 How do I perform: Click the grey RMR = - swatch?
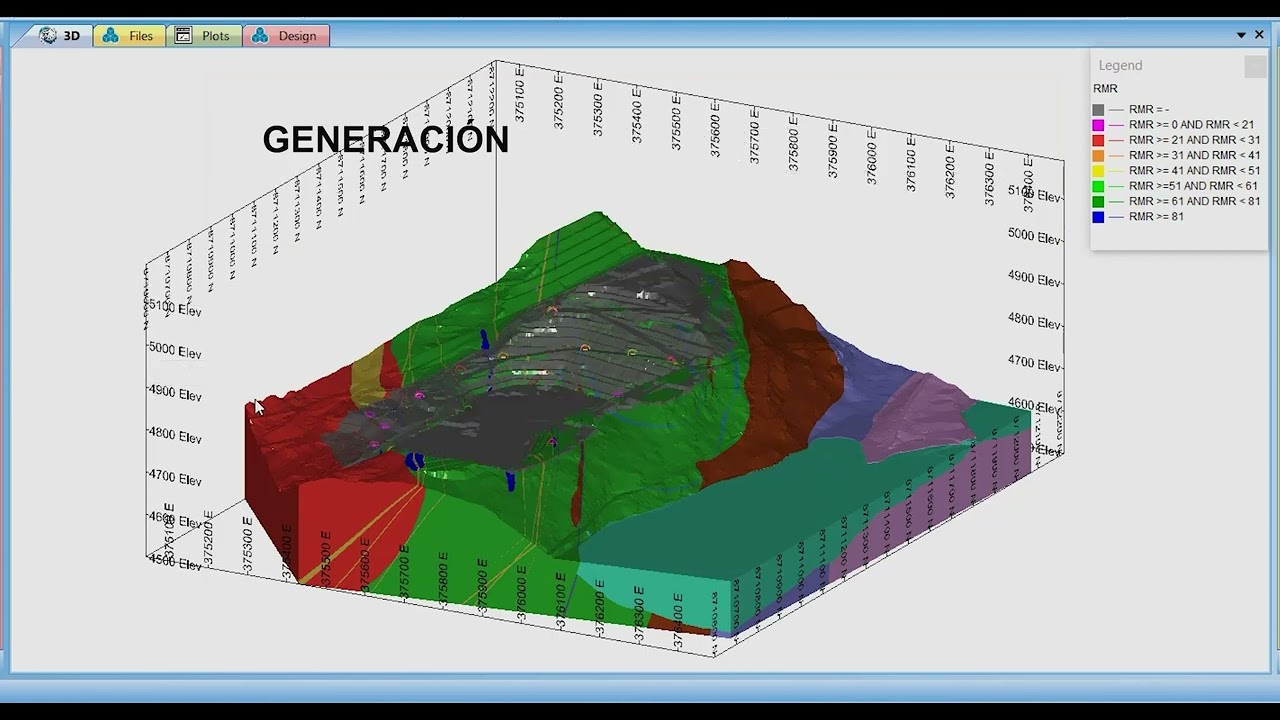tap(1098, 110)
